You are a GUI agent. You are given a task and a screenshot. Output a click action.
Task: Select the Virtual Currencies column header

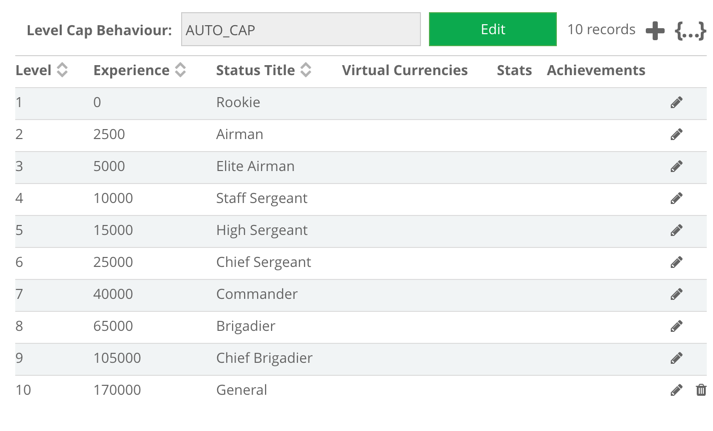pyautogui.click(x=405, y=70)
